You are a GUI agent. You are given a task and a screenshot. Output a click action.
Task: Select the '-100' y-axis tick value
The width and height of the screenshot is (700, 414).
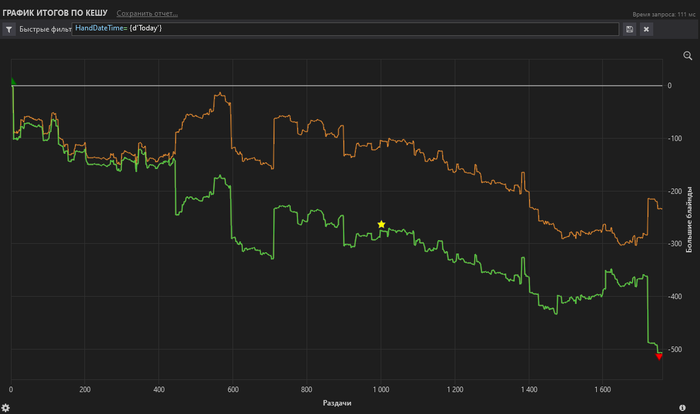pos(675,138)
